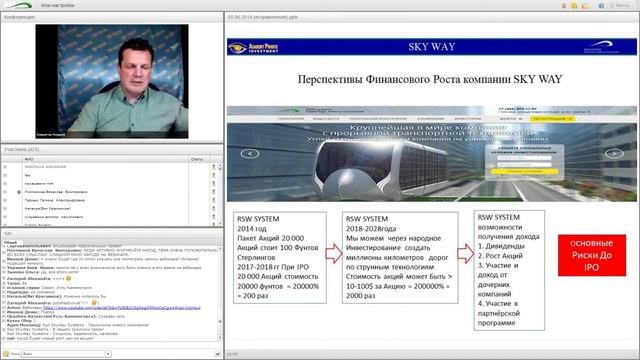The height and width of the screenshot is (360, 640).
Task: Click the "RSW SYSTEM 2014 год" text box
Action: (x=280, y=258)
